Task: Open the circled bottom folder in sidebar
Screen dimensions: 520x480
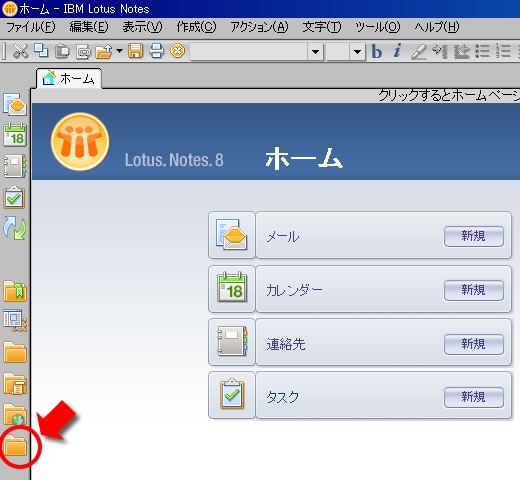Action: pos(15,445)
